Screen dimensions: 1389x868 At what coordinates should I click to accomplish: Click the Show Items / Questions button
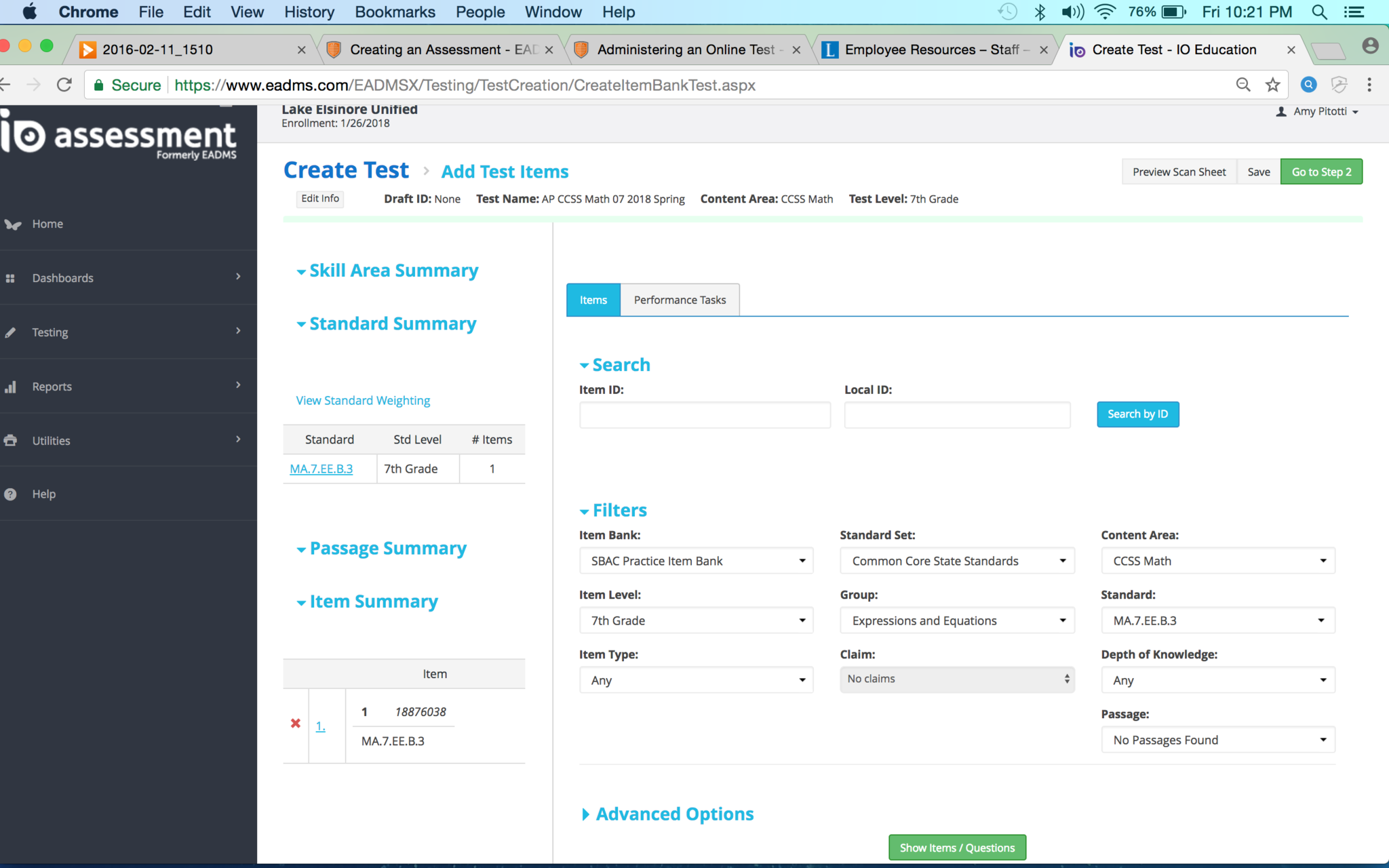tap(957, 848)
